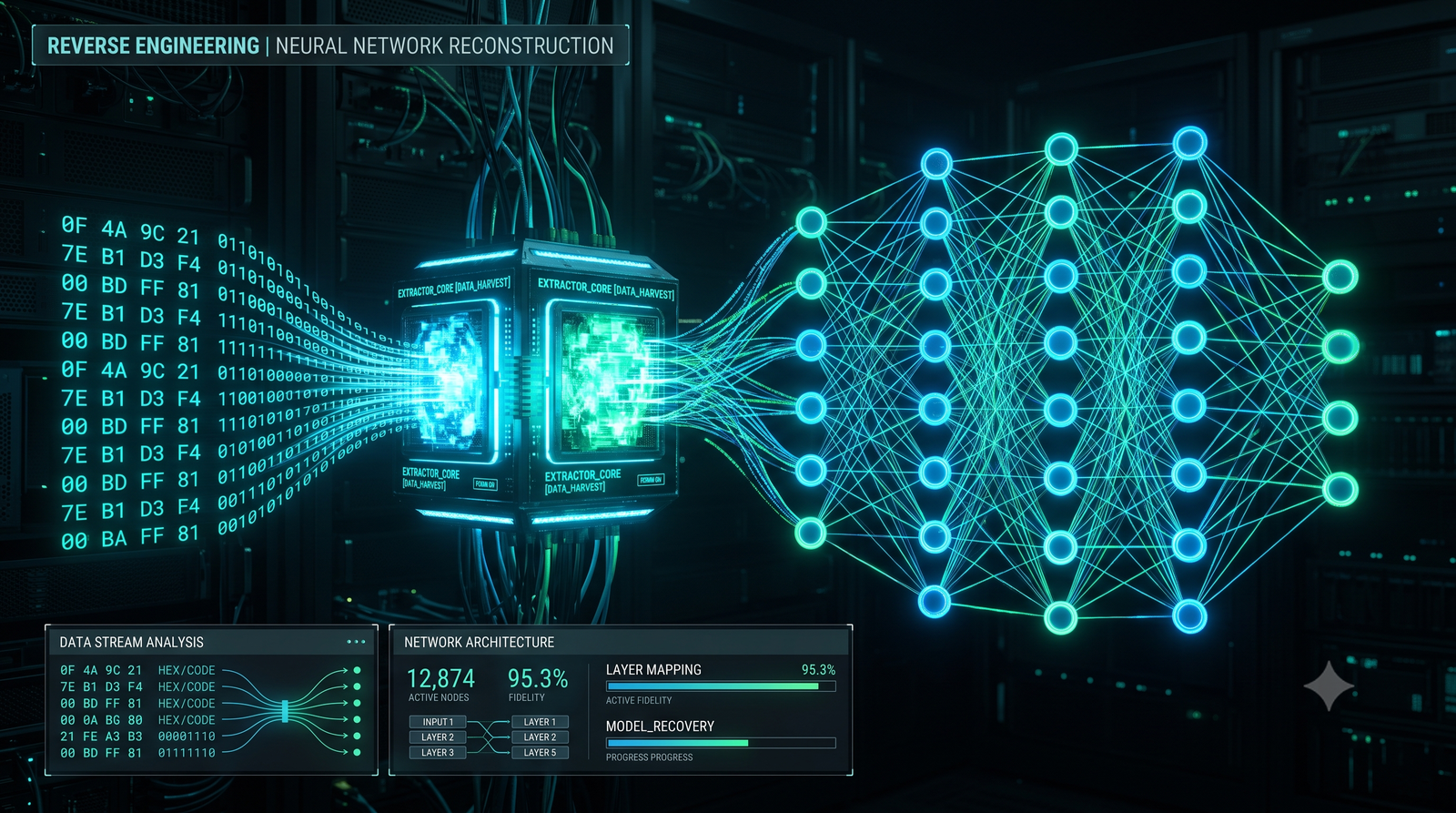Select the LAYER 3 box
Screen dimensions: 1456x813
coord(438,753)
